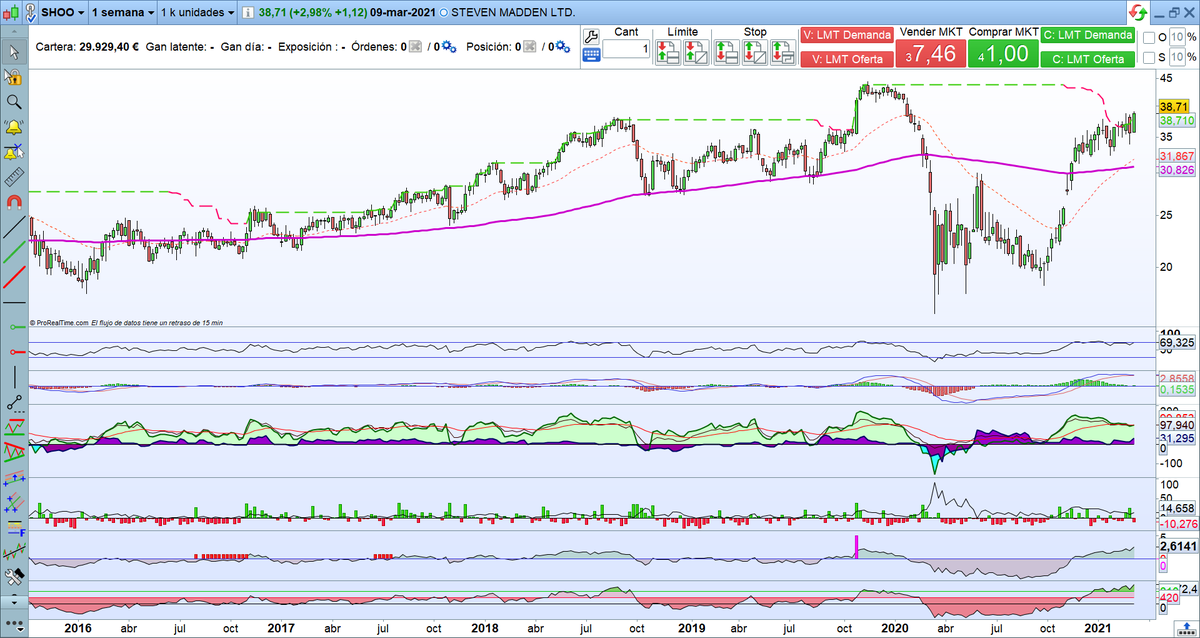This screenshot has width=1200, height=638.
Task: Select the vertical line tool
Action: click(14, 377)
